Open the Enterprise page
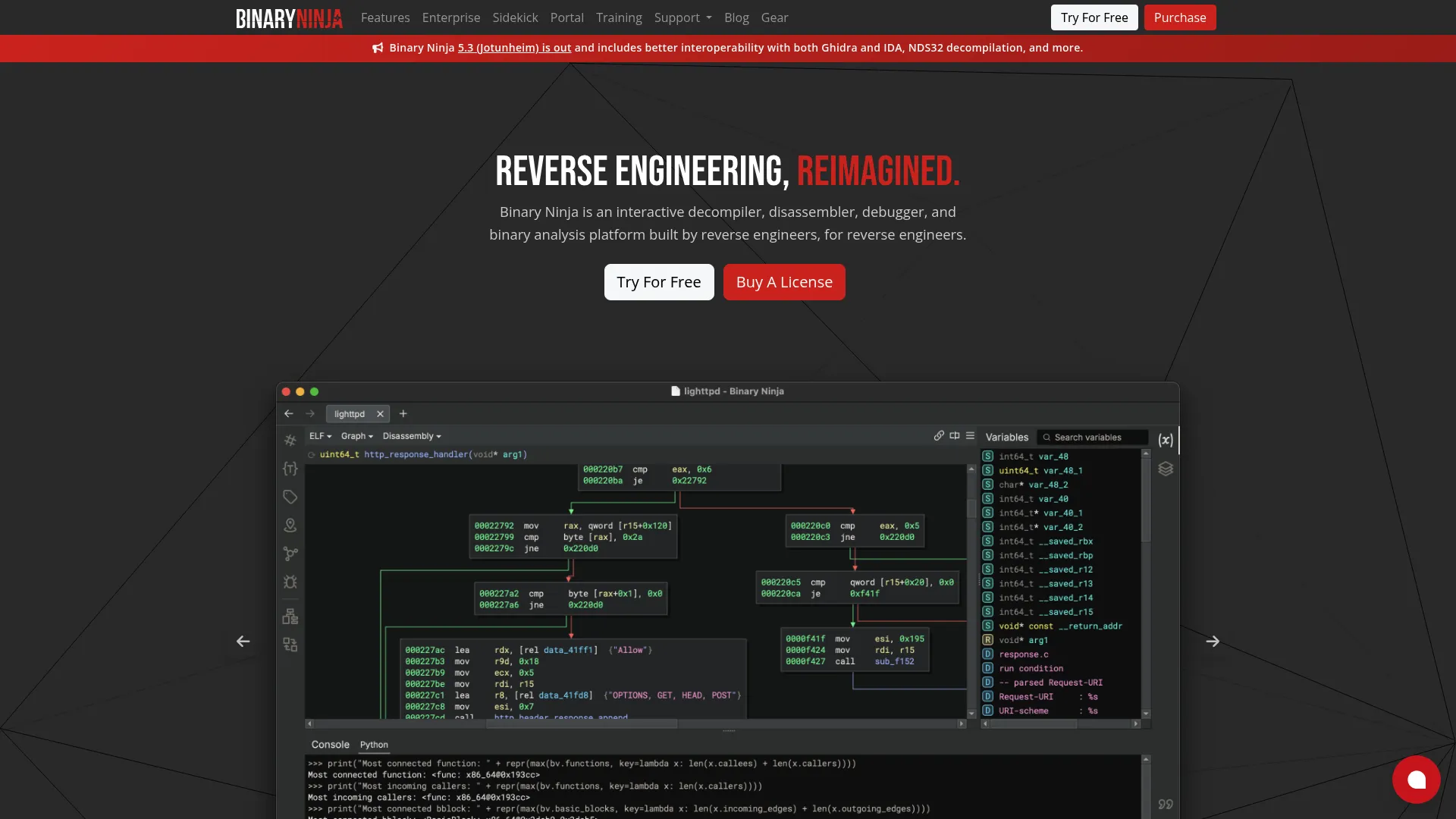This screenshot has width=1456, height=819. click(451, 17)
